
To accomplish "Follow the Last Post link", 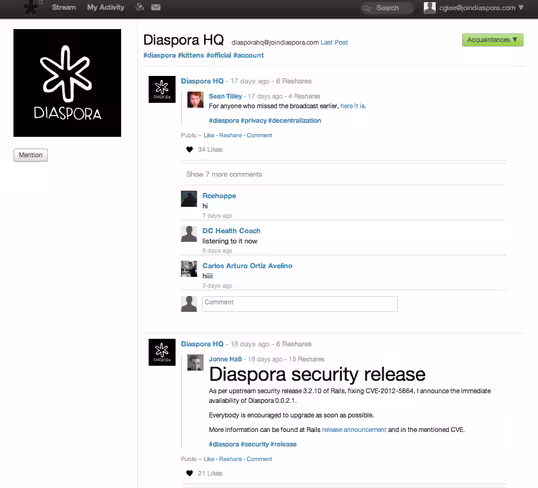I will point(334,43).
